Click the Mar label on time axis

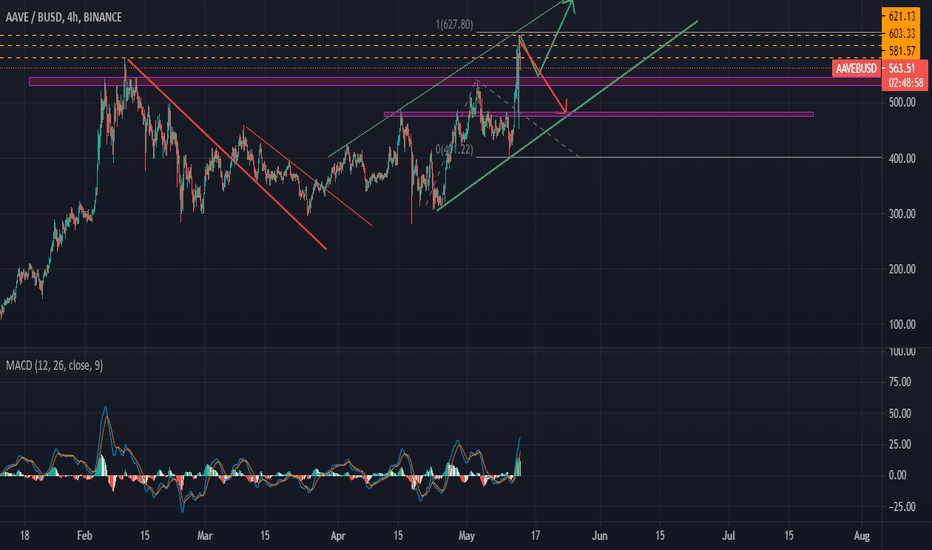(204, 536)
